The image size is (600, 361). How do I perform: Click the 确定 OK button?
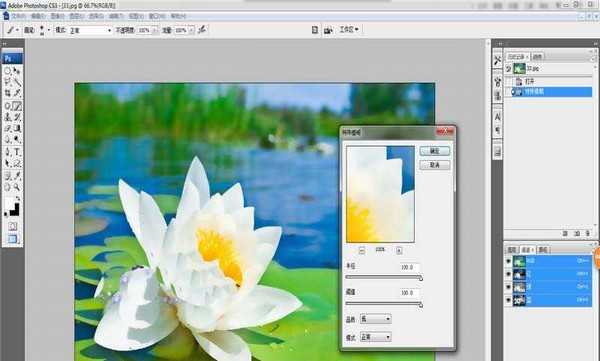pos(435,151)
